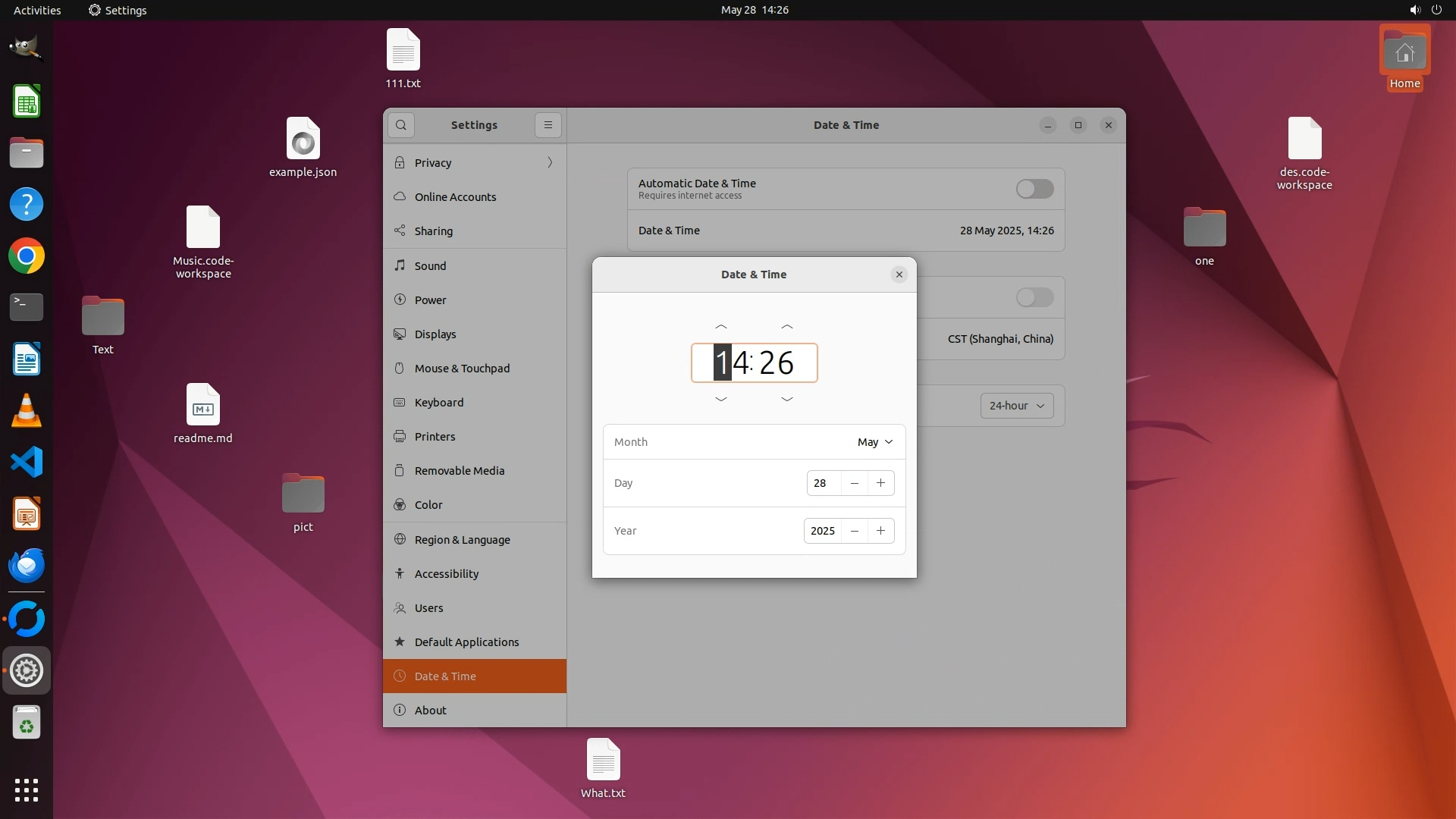Expand the Privacy submenu arrow
This screenshot has height=819, width=1456.
pos(550,162)
